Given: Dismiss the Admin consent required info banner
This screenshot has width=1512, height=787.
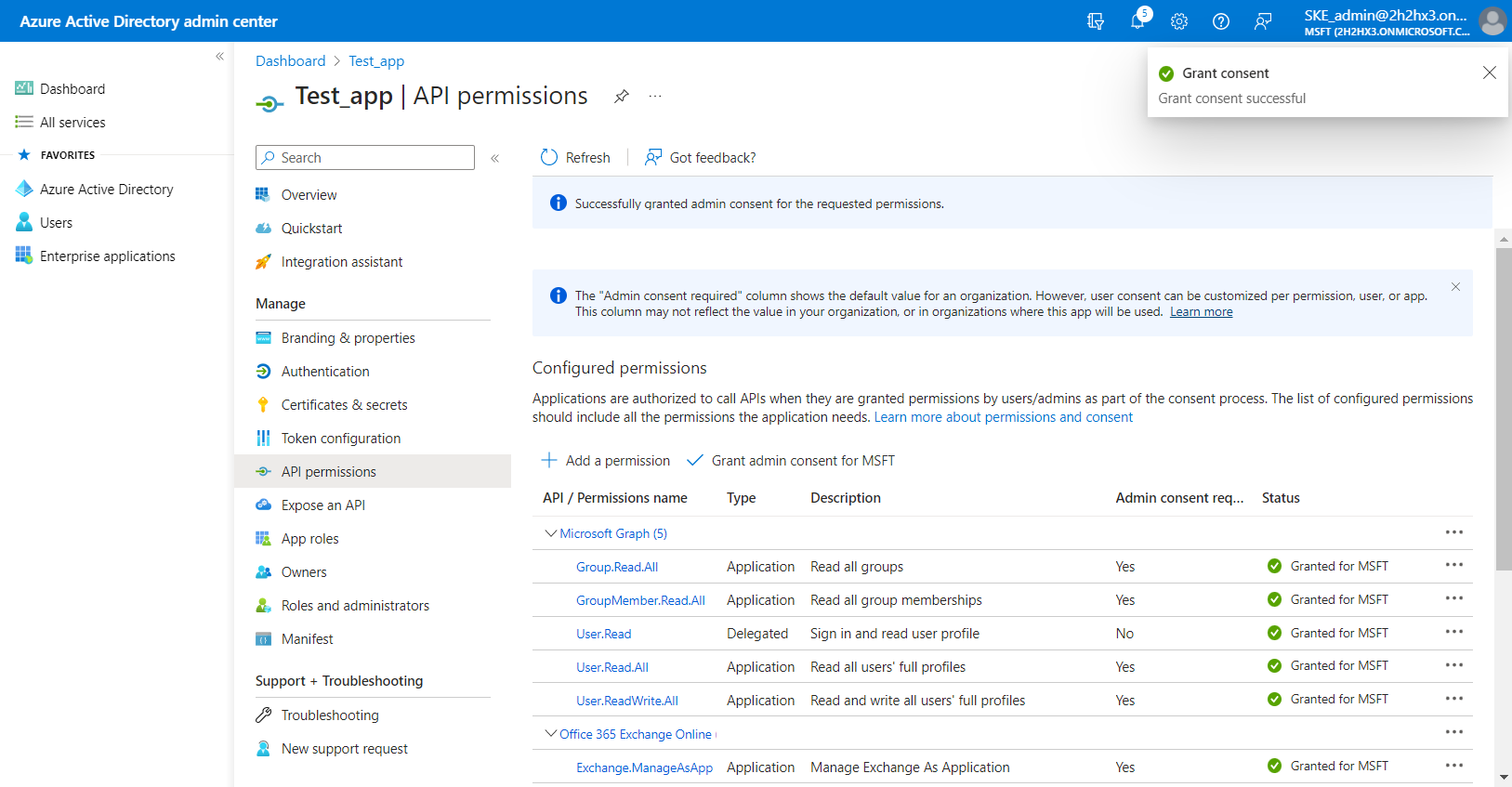Looking at the screenshot, I should point(1455,287).
